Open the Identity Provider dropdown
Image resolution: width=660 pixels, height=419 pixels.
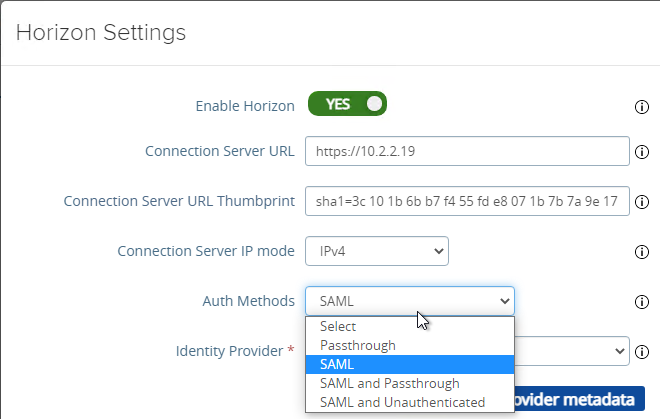572,351
